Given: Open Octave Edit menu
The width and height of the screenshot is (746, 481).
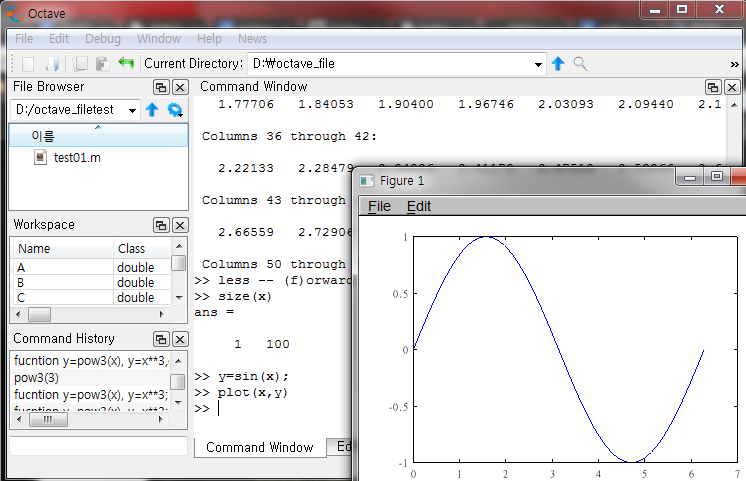Looking at the screenshot, I should coord(59,39).
